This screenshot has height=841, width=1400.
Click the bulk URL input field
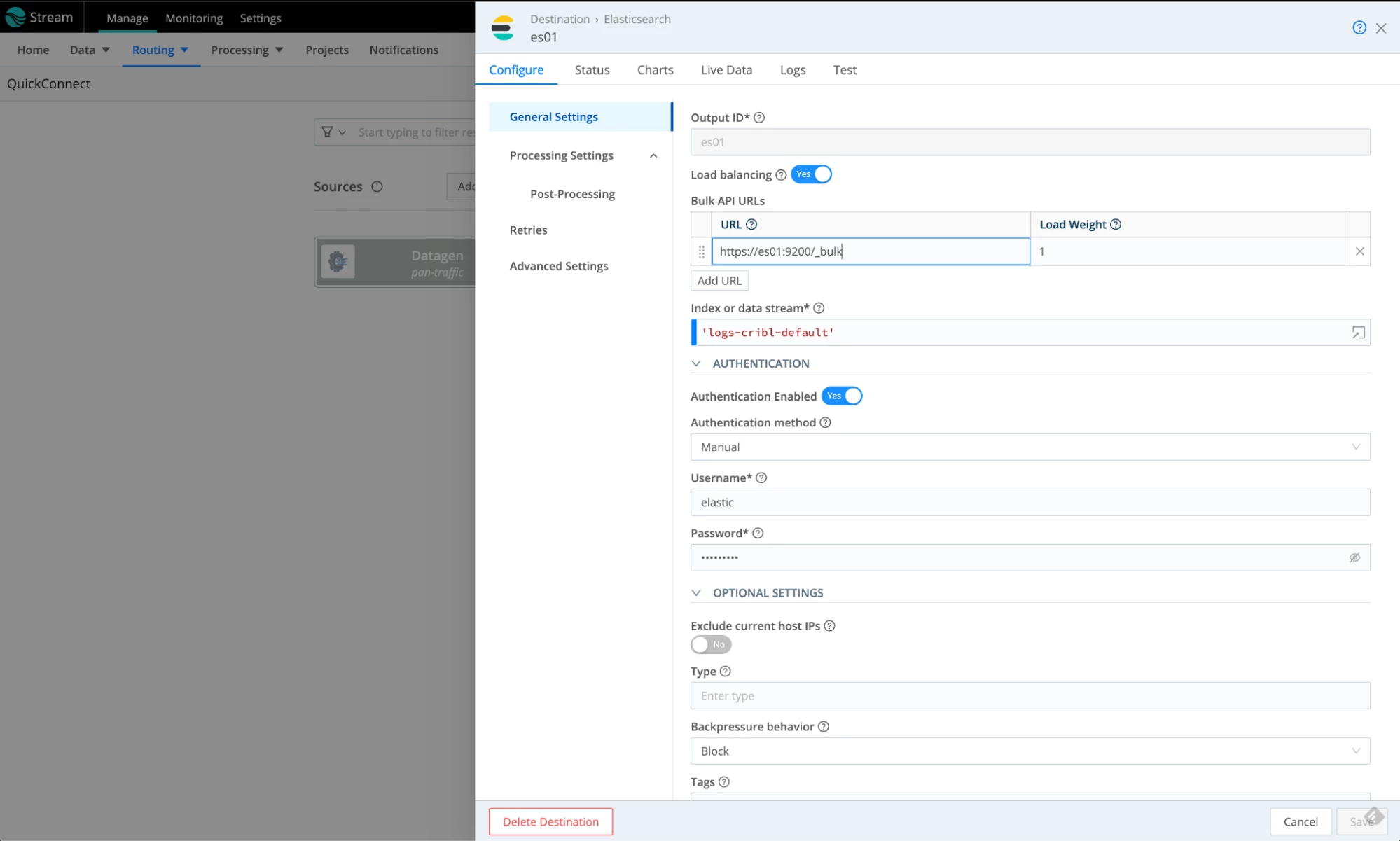click(x=871, y=251)
